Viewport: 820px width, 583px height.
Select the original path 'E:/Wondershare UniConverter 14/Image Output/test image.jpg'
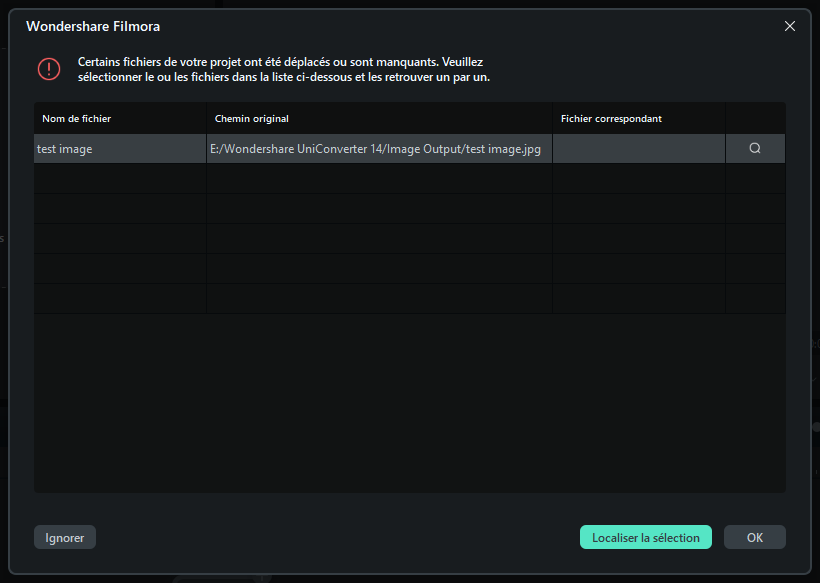coord(379,148)
